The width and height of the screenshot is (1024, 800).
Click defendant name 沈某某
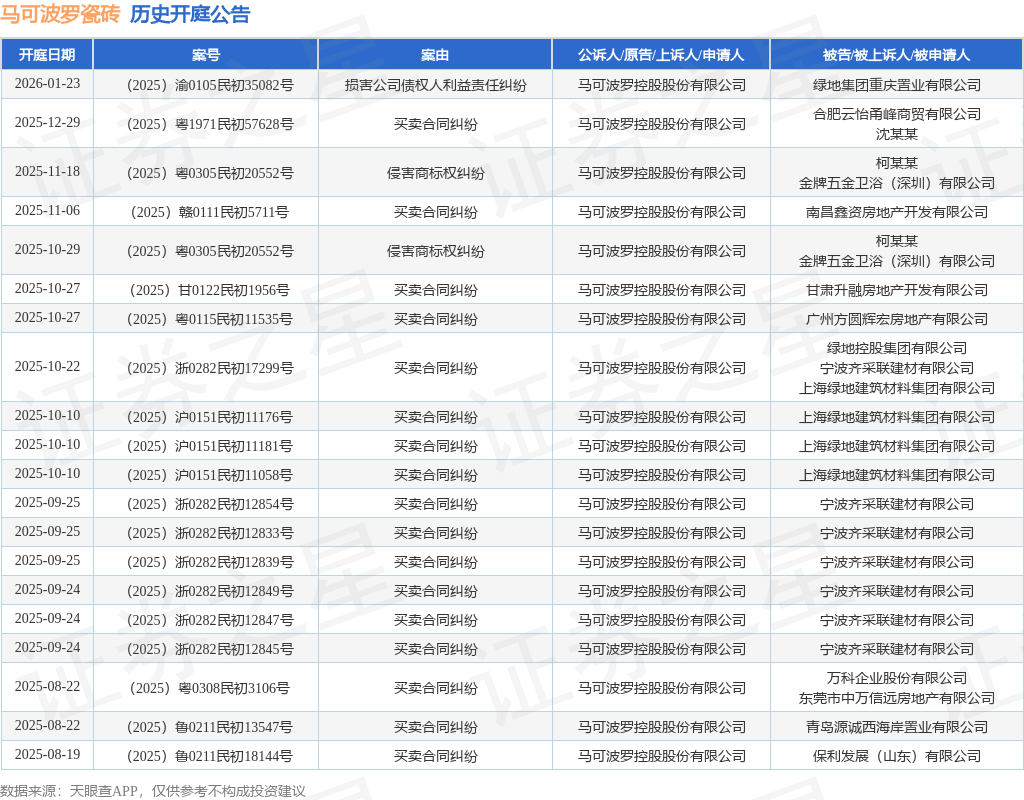pos(897,134)
